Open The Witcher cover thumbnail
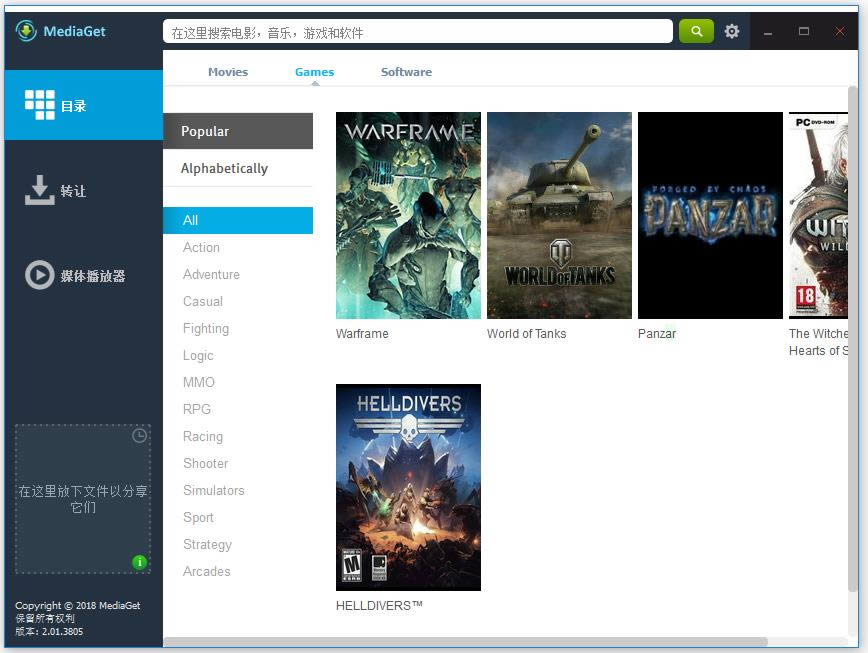 point(818,215)
